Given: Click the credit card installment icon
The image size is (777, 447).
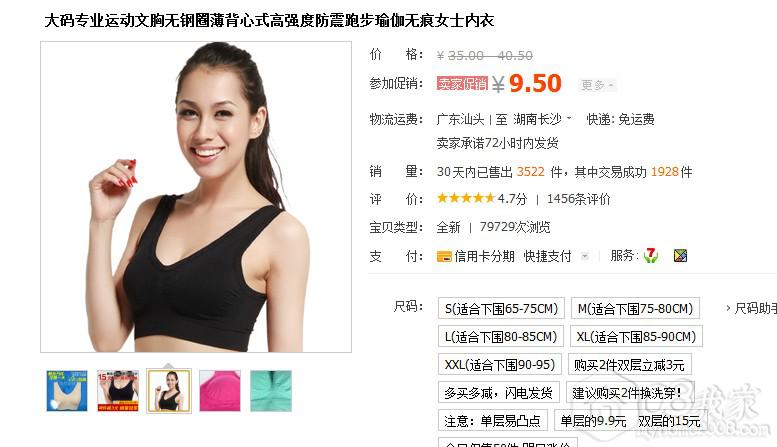Looking at the screenshot, I should (444, 257).
